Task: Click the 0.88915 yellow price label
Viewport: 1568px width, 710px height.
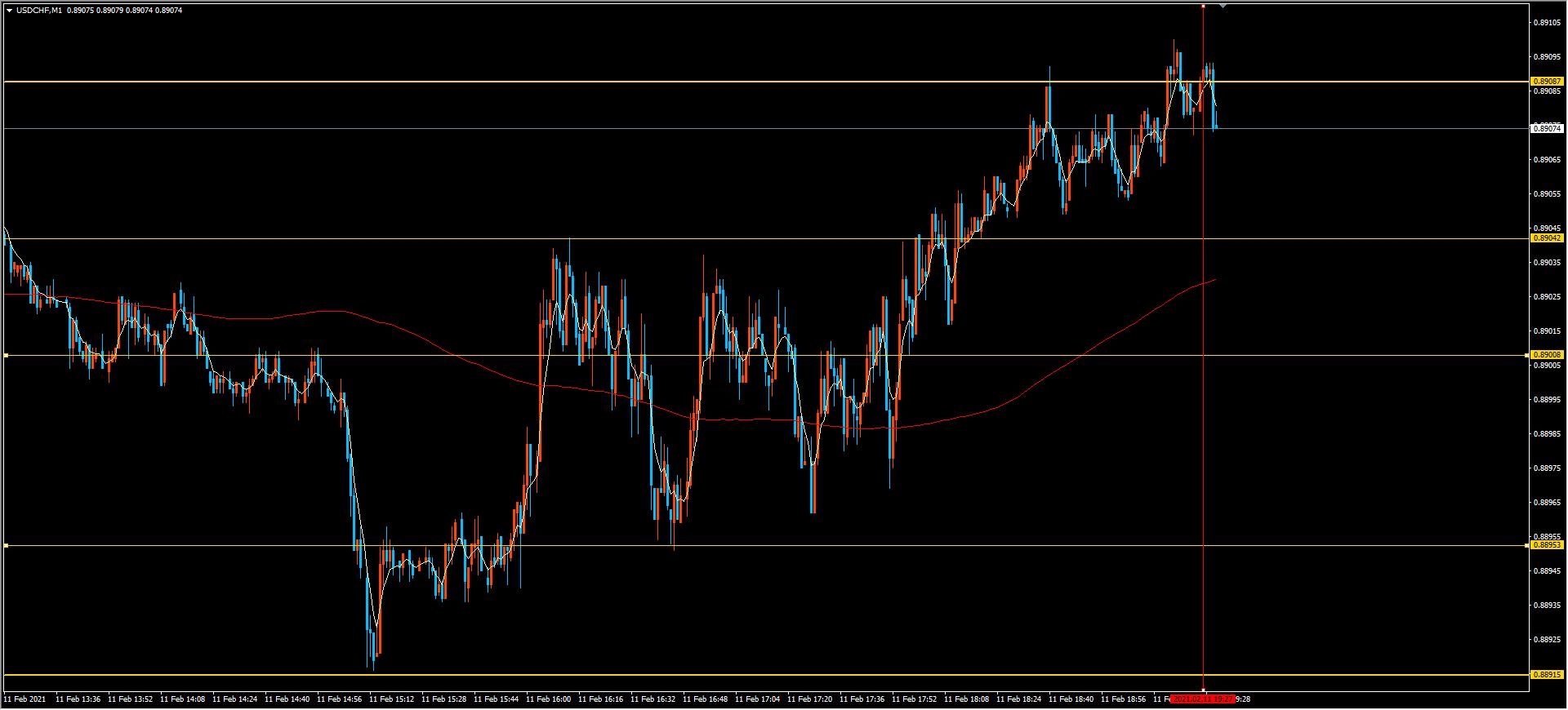Action: click(x=1548, y=675)
